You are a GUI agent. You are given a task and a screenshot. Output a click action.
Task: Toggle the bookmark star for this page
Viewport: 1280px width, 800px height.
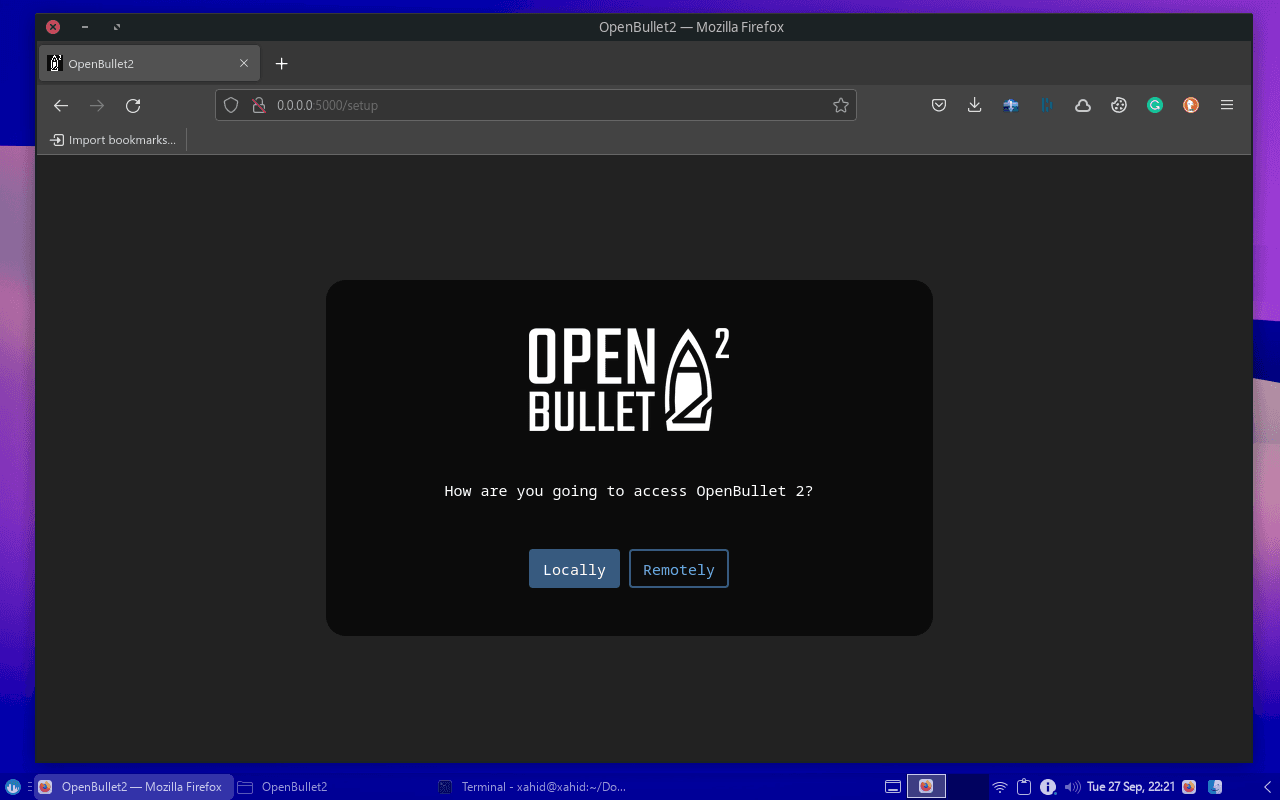click(x=840, y=105)
